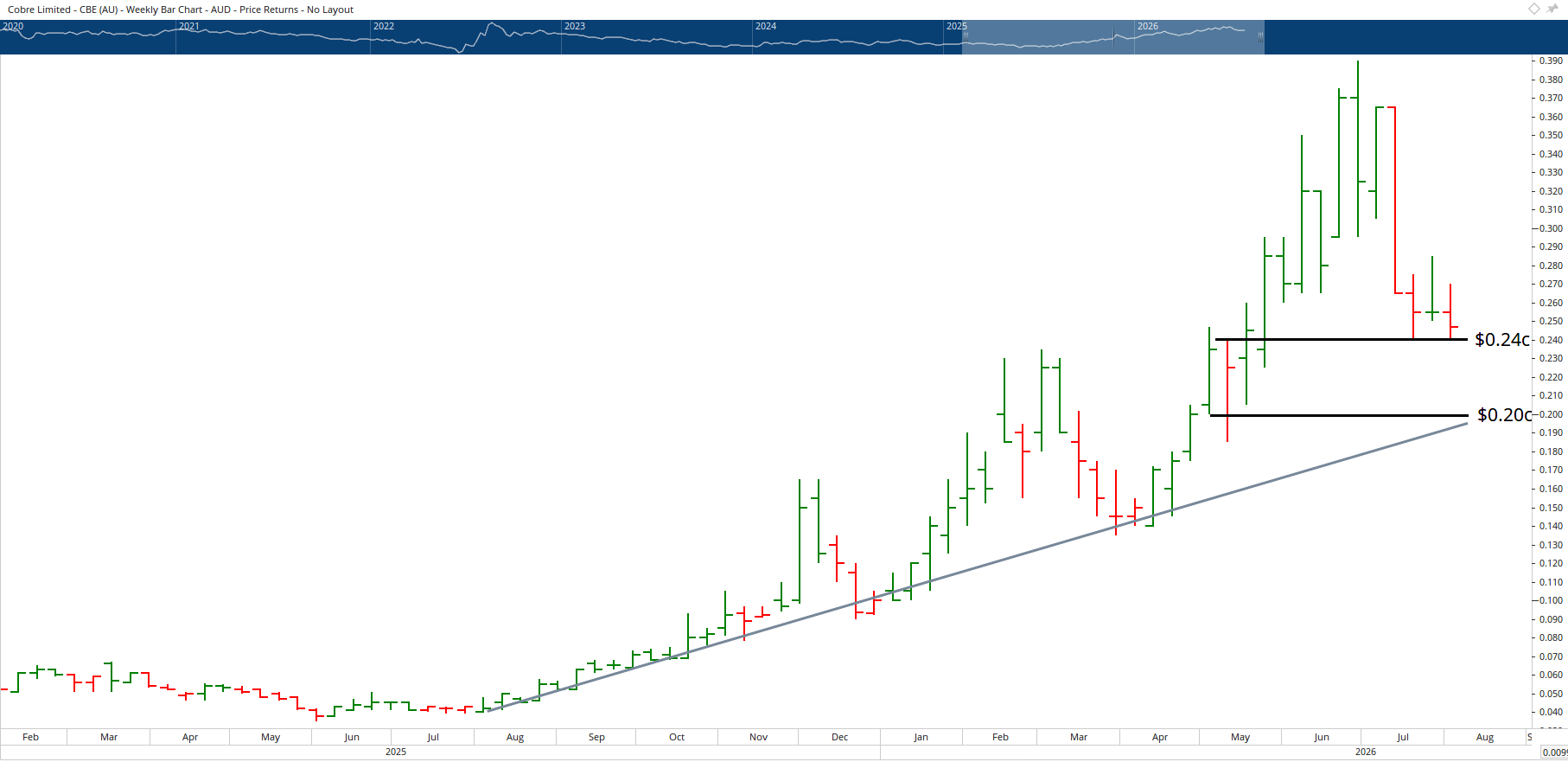Click the Dec label on the time axis

pyautogui.click(x=840, y=737)
